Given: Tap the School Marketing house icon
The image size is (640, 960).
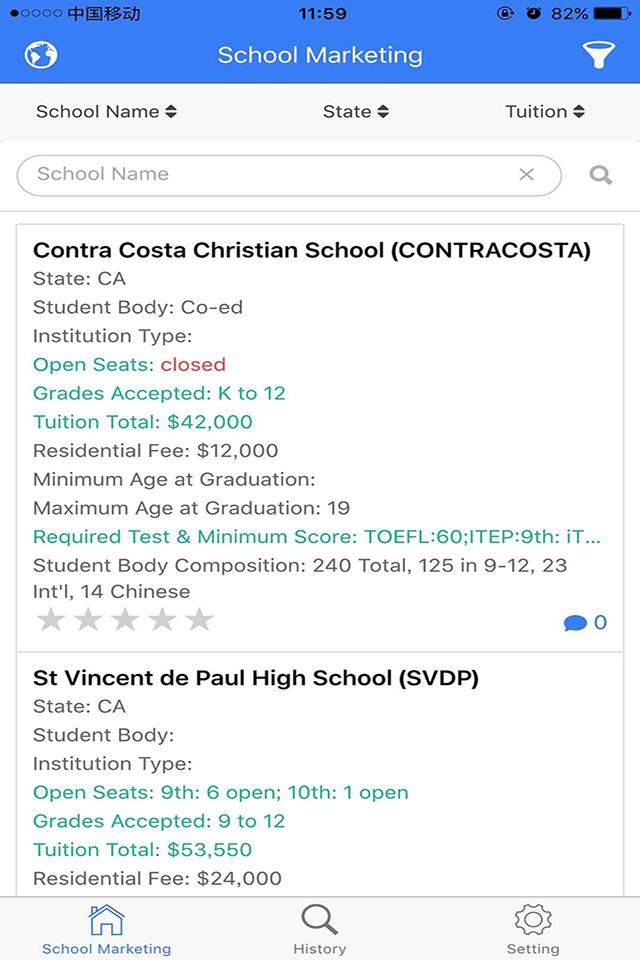Looking at the screenshot, I should [x=106, y=920].
